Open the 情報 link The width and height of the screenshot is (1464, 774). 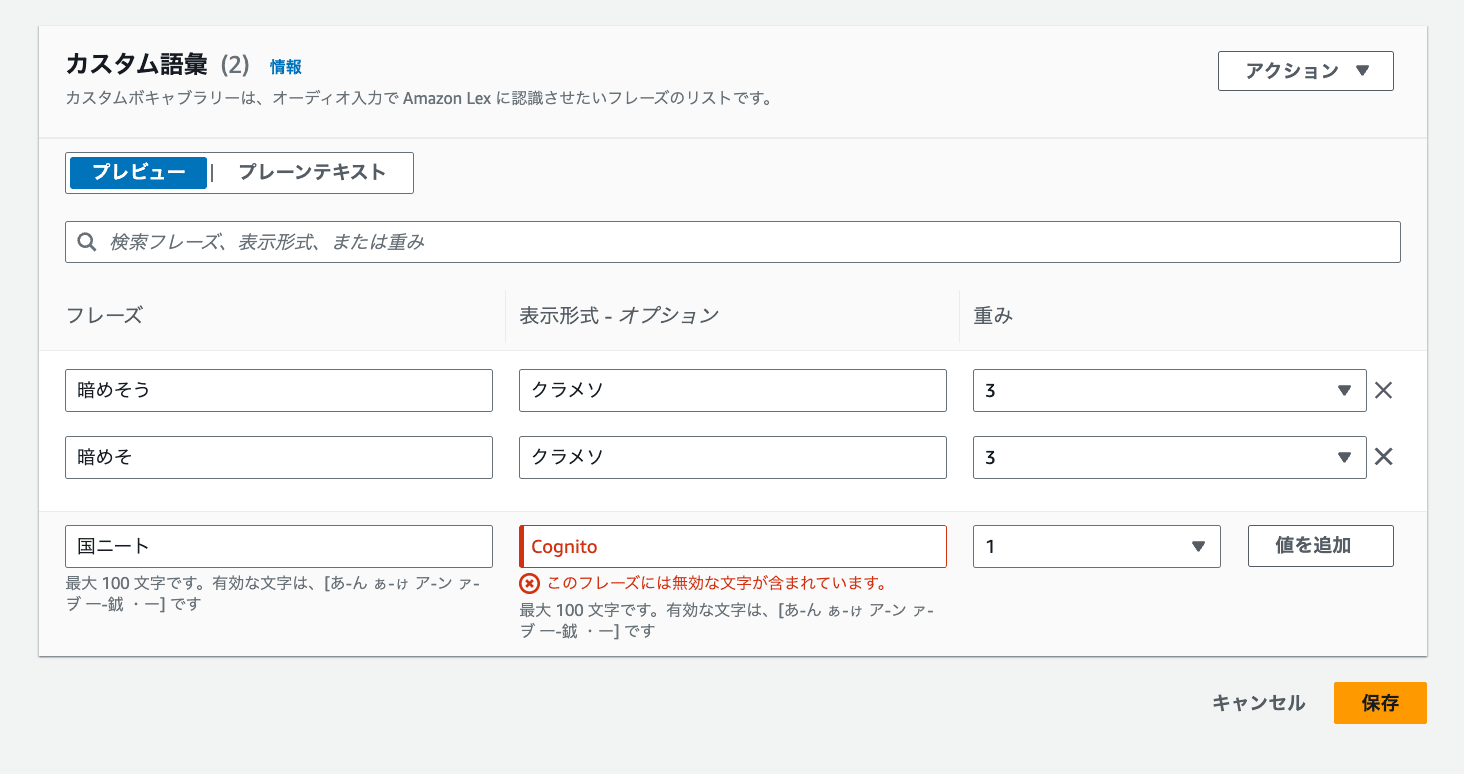[285, 67]
